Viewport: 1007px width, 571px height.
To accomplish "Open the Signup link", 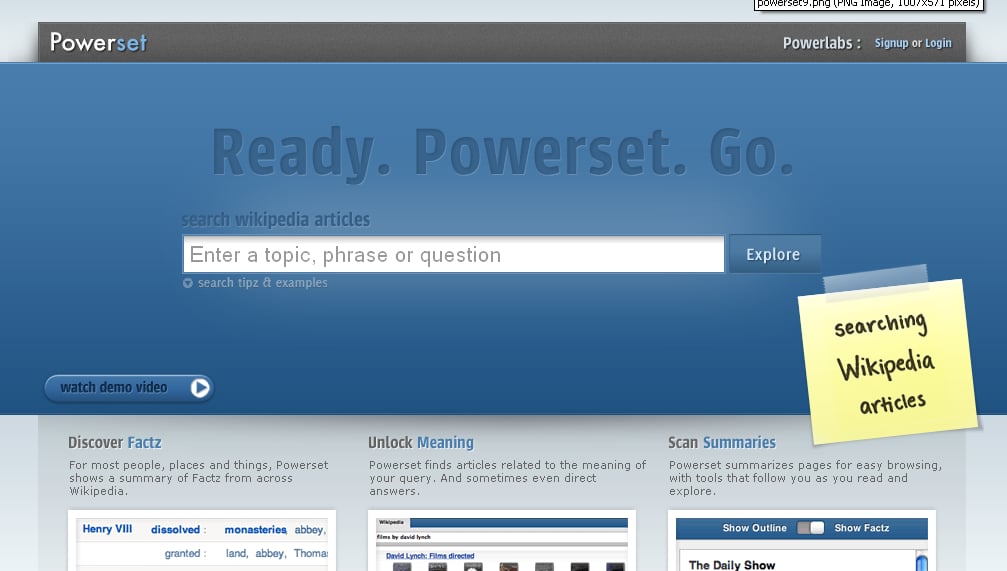I will pos(891,43).
